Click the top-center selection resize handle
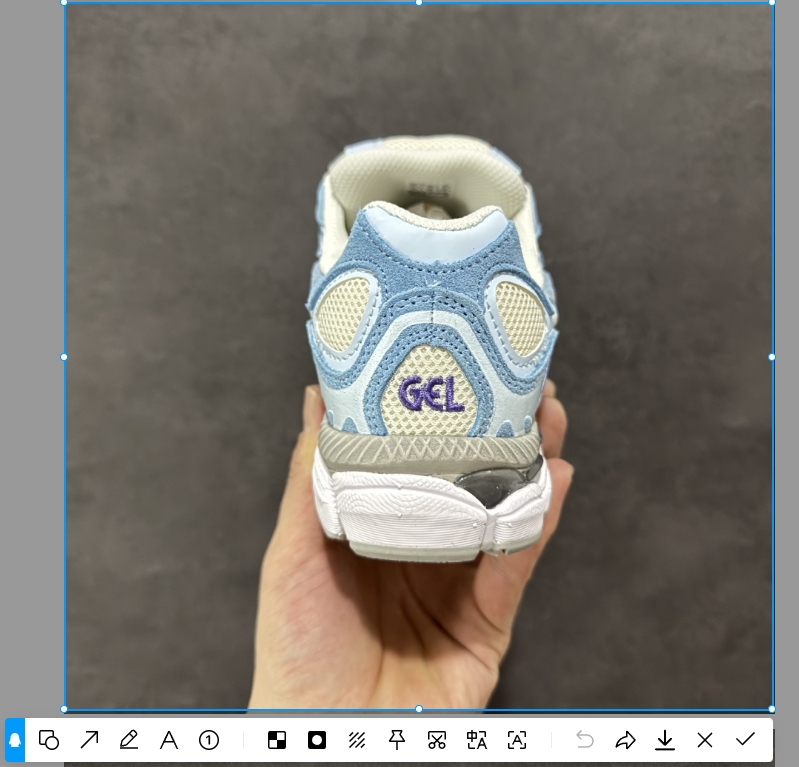Screen dimensions: 799x767 (419, 3)
